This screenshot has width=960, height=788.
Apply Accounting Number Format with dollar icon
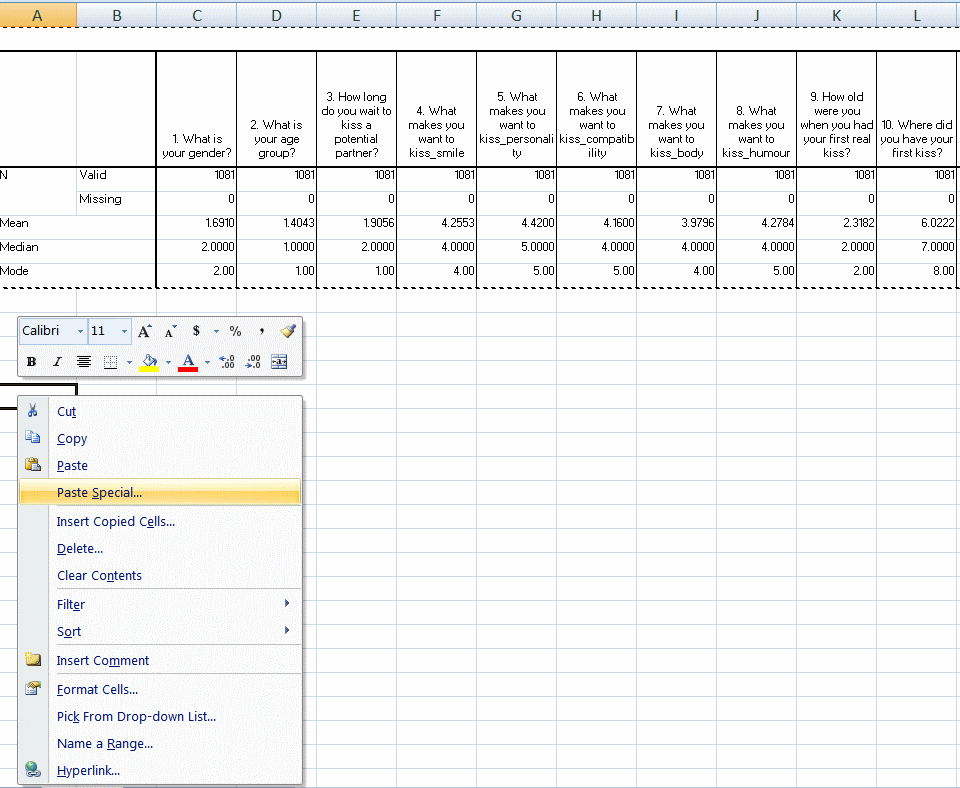(x=196, y=331)
